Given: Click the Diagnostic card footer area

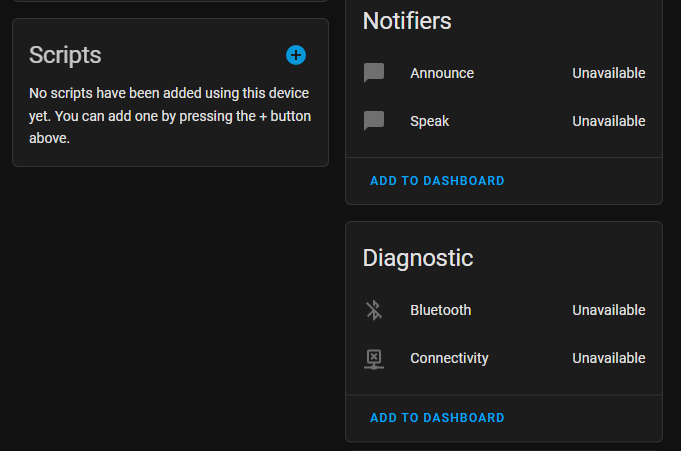Looking at the screenshot, I should (580, 418).
